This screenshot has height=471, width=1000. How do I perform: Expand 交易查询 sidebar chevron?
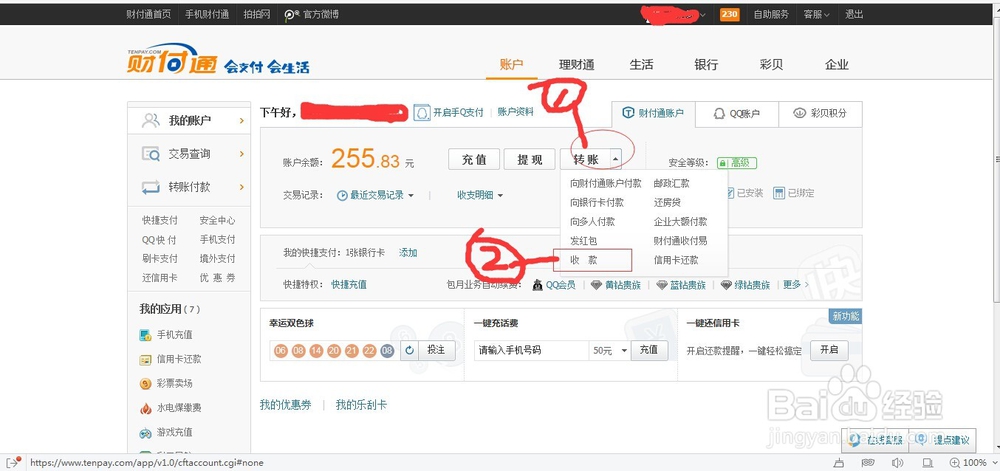[242, 154]
